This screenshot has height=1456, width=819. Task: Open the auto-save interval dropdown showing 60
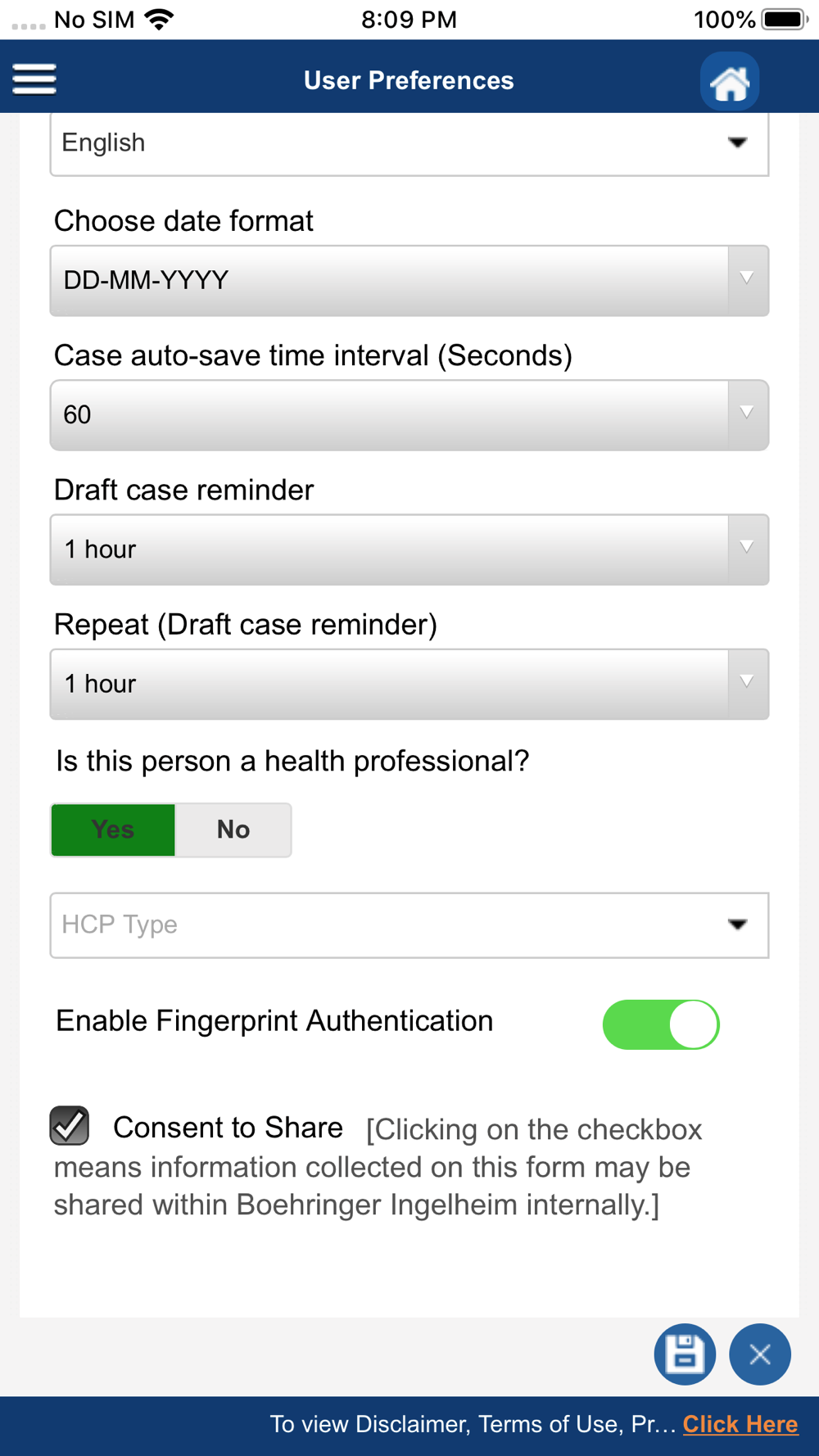click(409, 415)
